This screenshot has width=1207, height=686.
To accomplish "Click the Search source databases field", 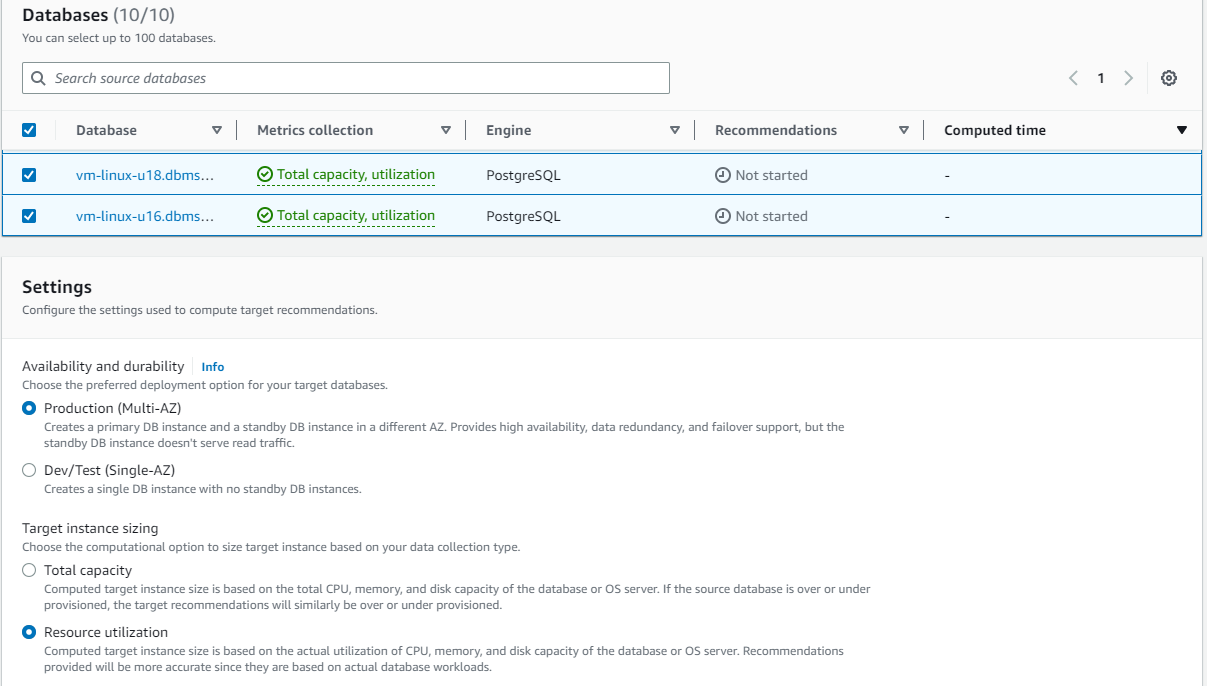I will coord(346,78).
